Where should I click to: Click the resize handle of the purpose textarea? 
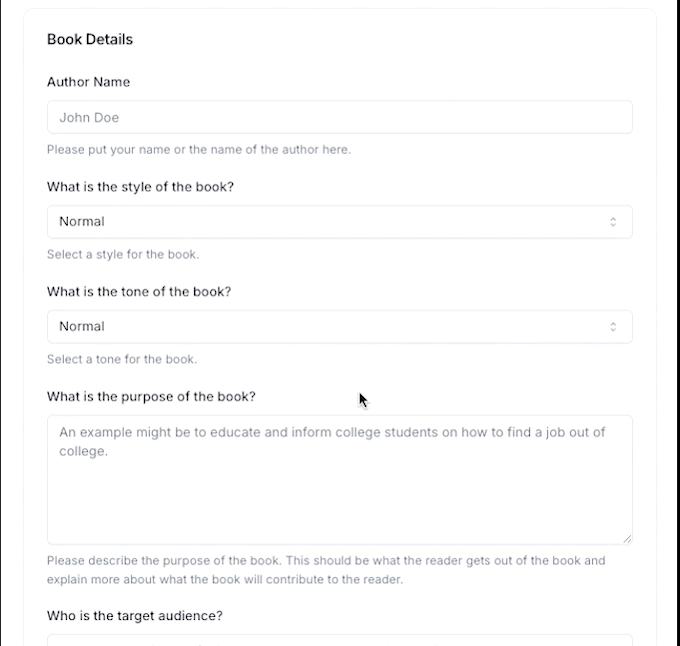(x=627, y=538)
